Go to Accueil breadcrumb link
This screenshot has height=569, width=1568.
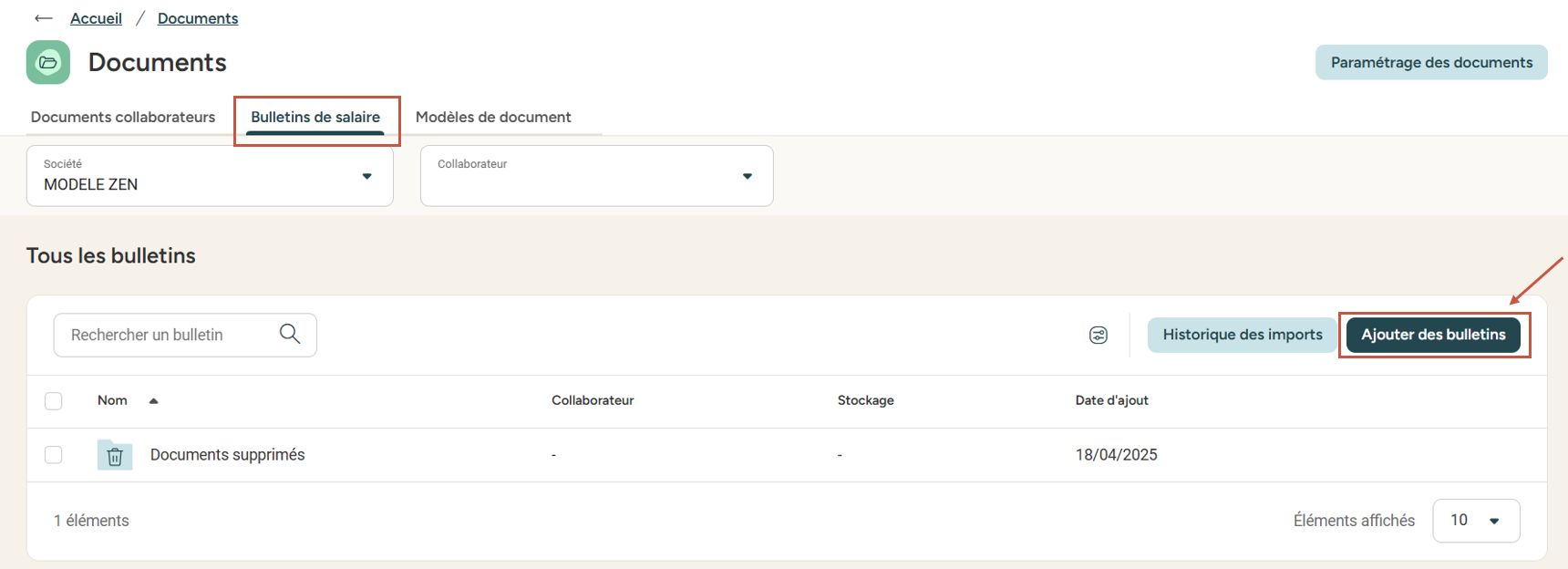(x=96, y=18)
